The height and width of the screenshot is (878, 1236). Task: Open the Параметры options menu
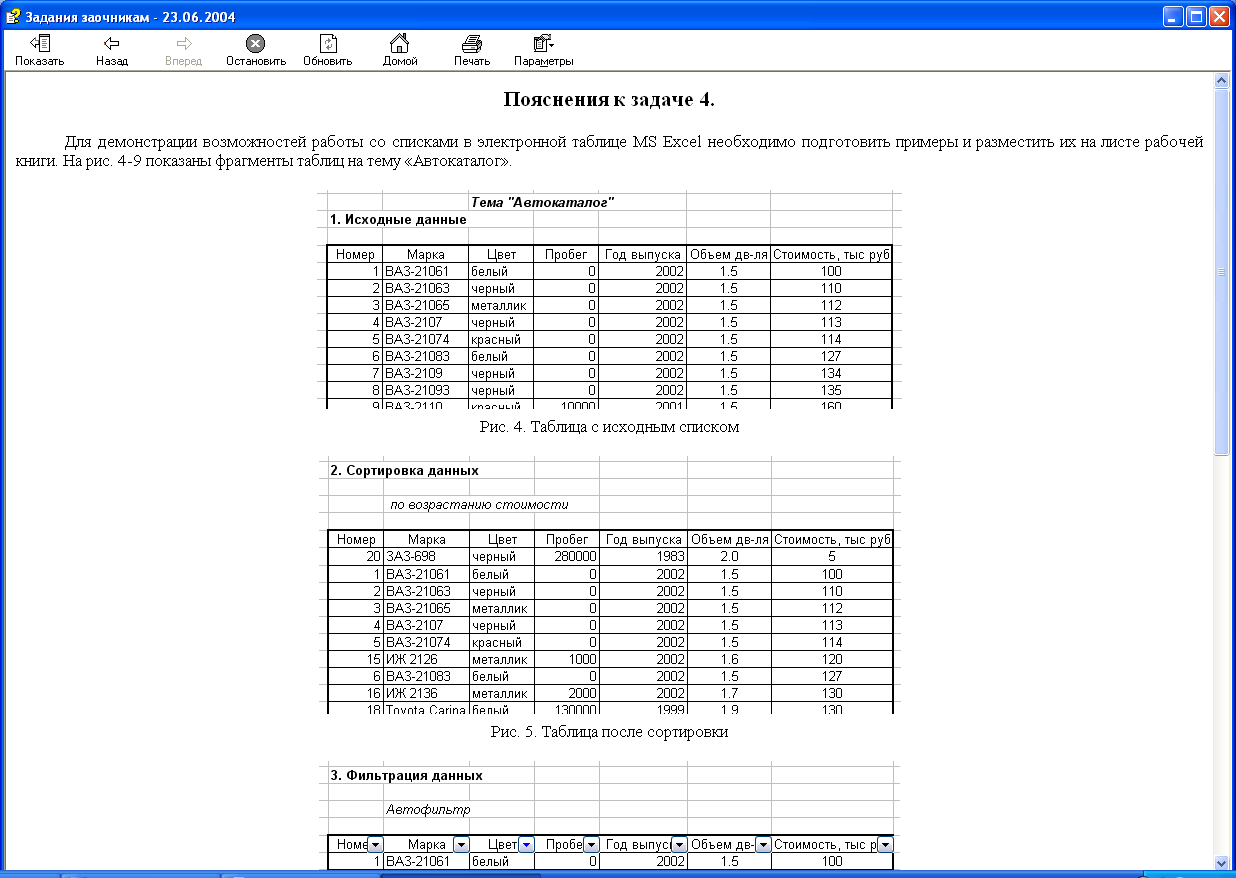pyautogui.click(x=543, y=50)
